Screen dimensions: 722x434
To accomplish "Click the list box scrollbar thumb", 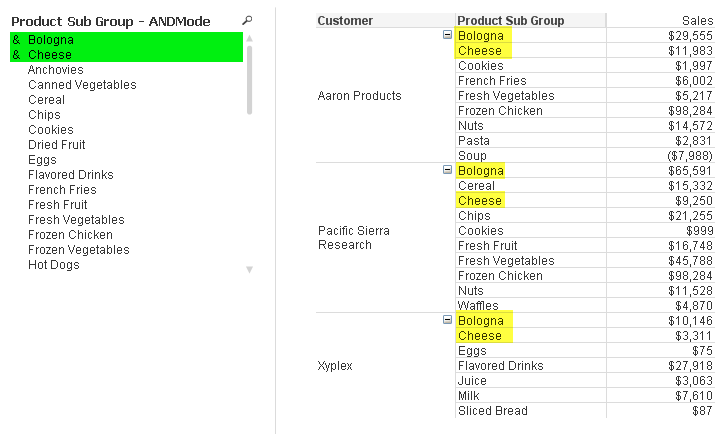I will pyautogui.click(x=250, y=79).
